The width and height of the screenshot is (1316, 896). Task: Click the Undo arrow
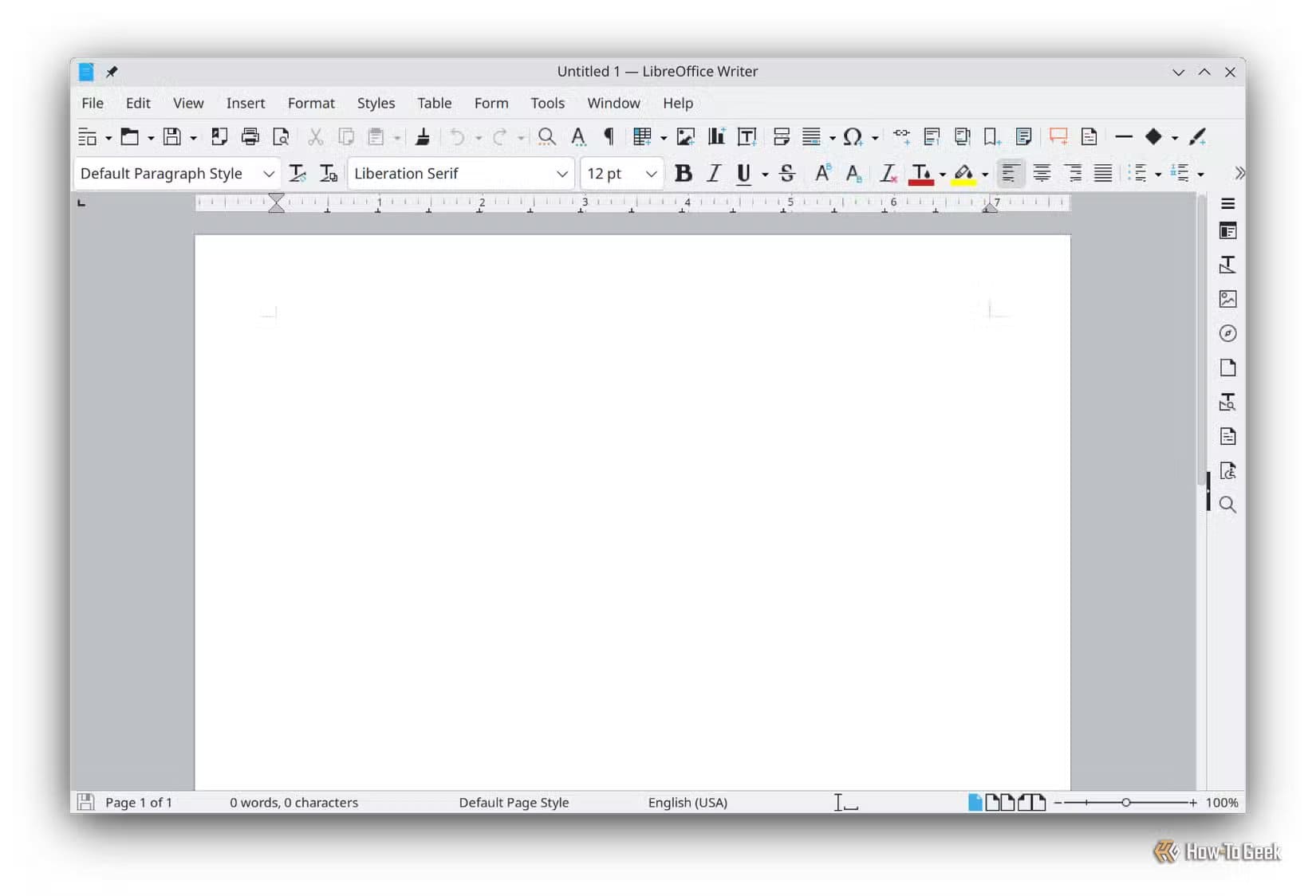[x=457, y=137]
